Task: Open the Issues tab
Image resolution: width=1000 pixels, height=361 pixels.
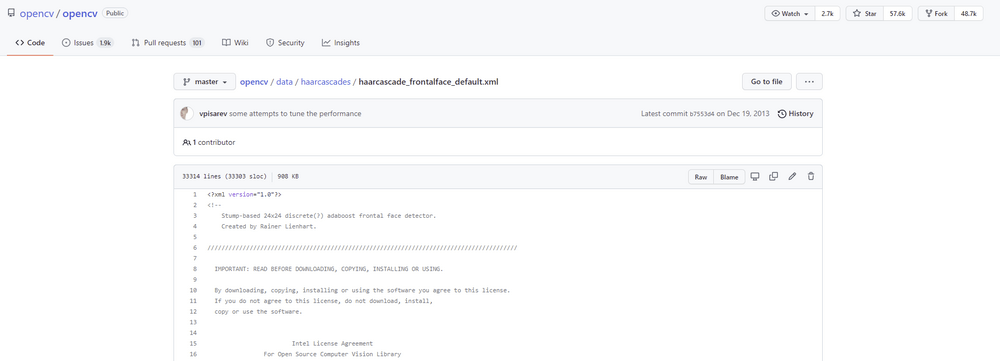Action: (87, 43)
